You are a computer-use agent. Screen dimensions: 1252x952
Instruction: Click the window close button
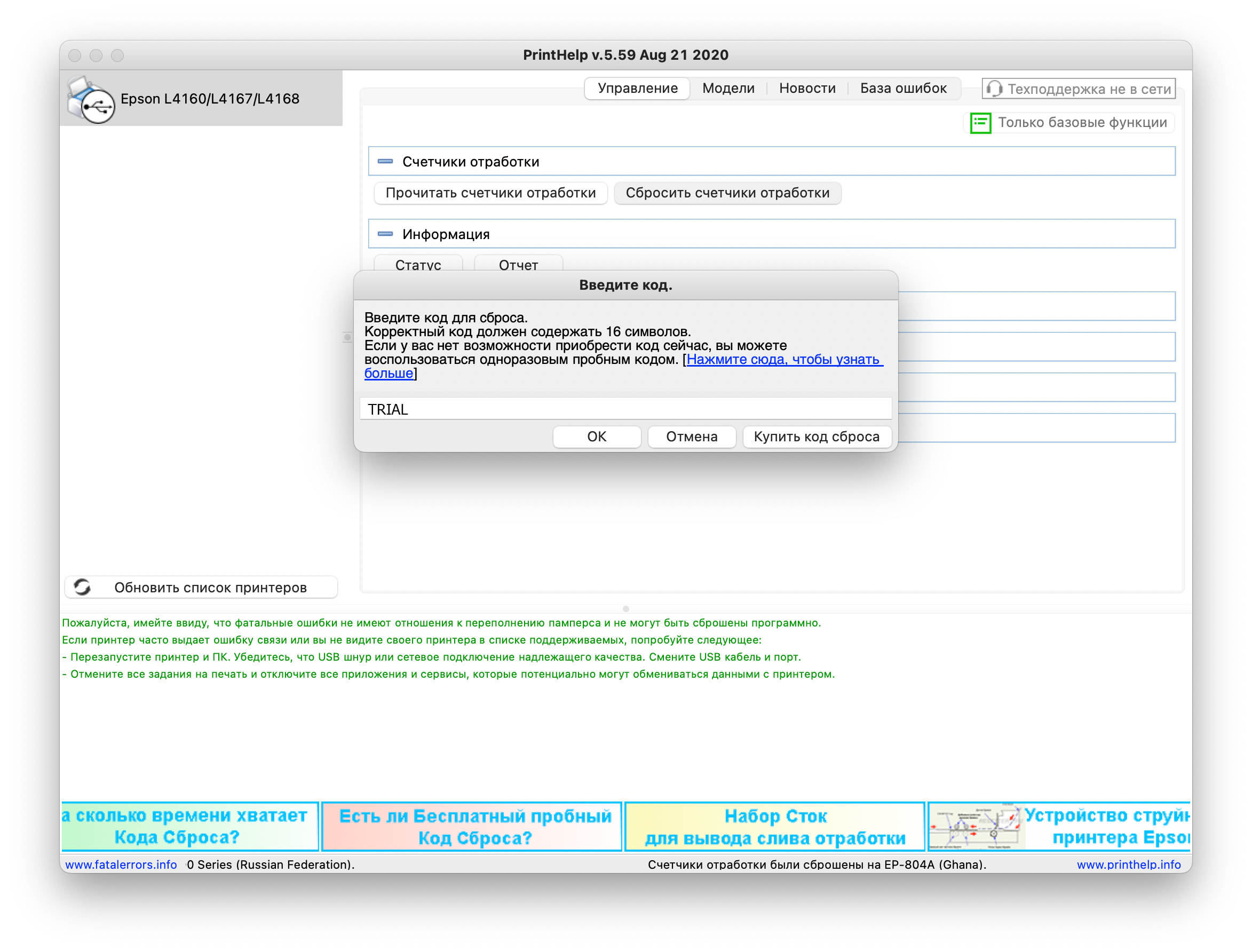click(75, 55)
